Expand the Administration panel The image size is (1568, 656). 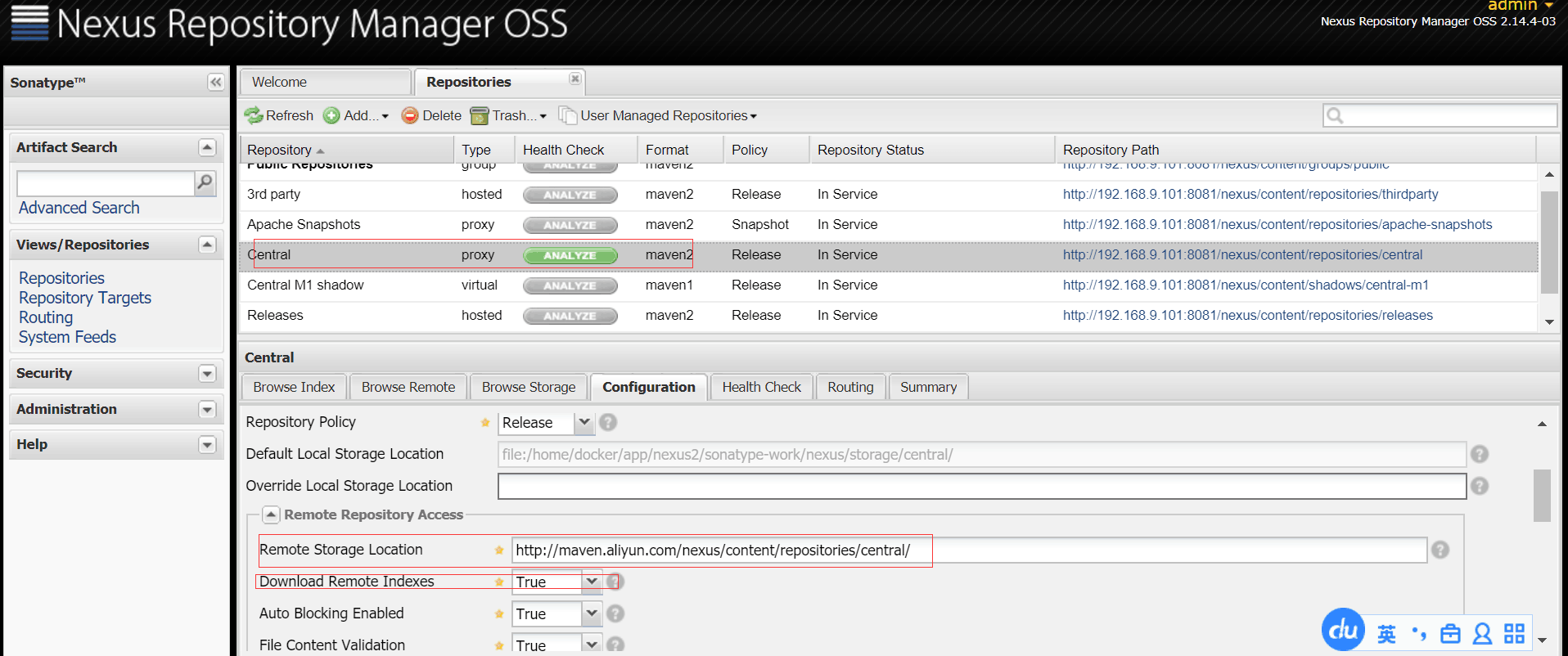(207, 410)
